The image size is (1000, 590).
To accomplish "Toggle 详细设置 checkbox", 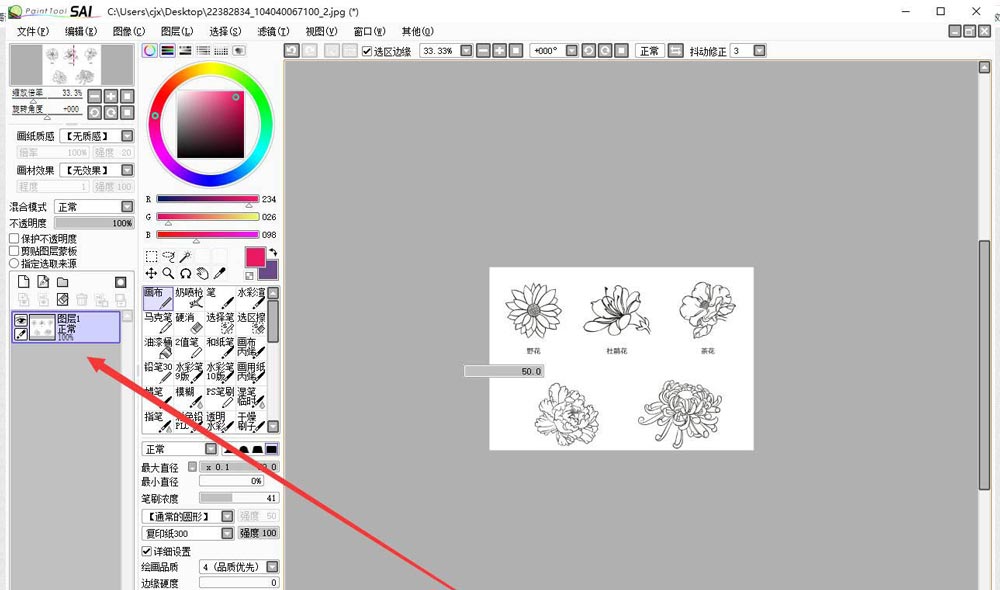I will point(147,551).
